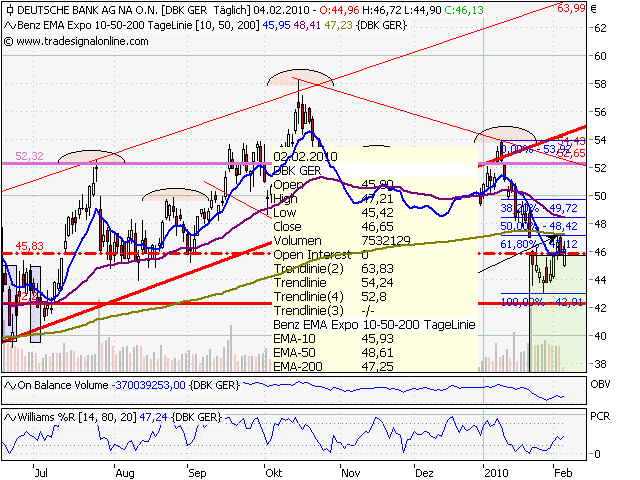The height and width of the screenshot is (480, 640).
Task: Click the tooltip EMA-50 value 48,61
Action: [x=378, y=352]
